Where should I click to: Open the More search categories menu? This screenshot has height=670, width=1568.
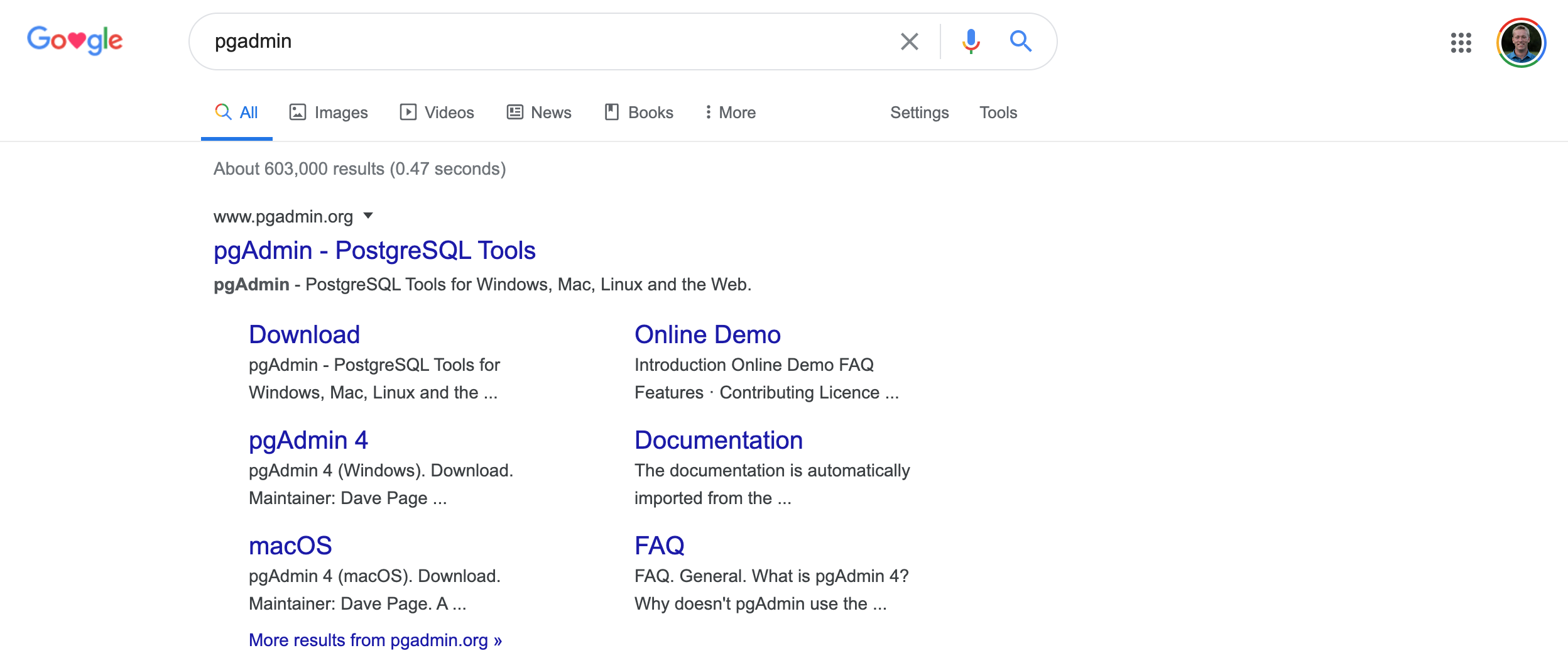[729, 113]
